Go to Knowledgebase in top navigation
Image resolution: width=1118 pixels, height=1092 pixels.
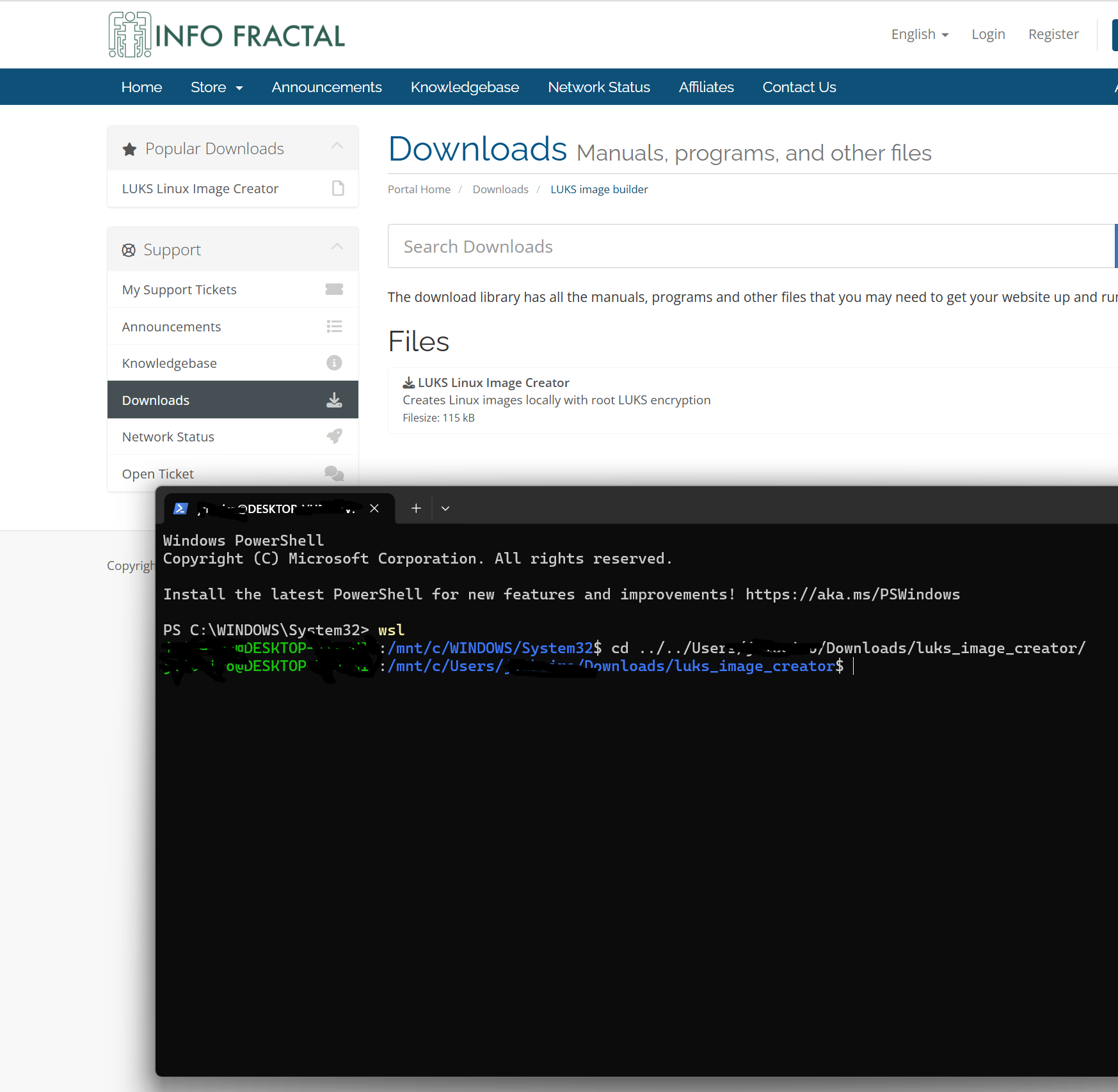tap(465, 87)
